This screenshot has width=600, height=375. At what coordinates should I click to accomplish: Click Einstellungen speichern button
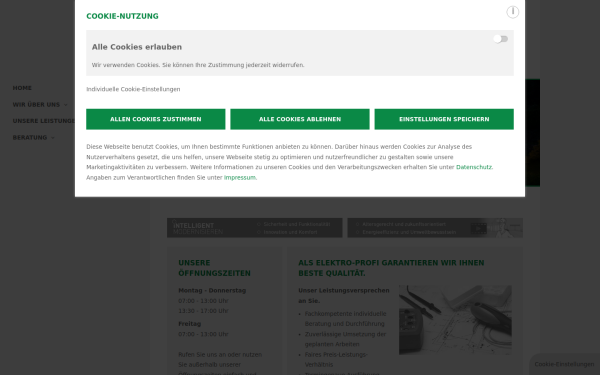[x=444, y=119]
